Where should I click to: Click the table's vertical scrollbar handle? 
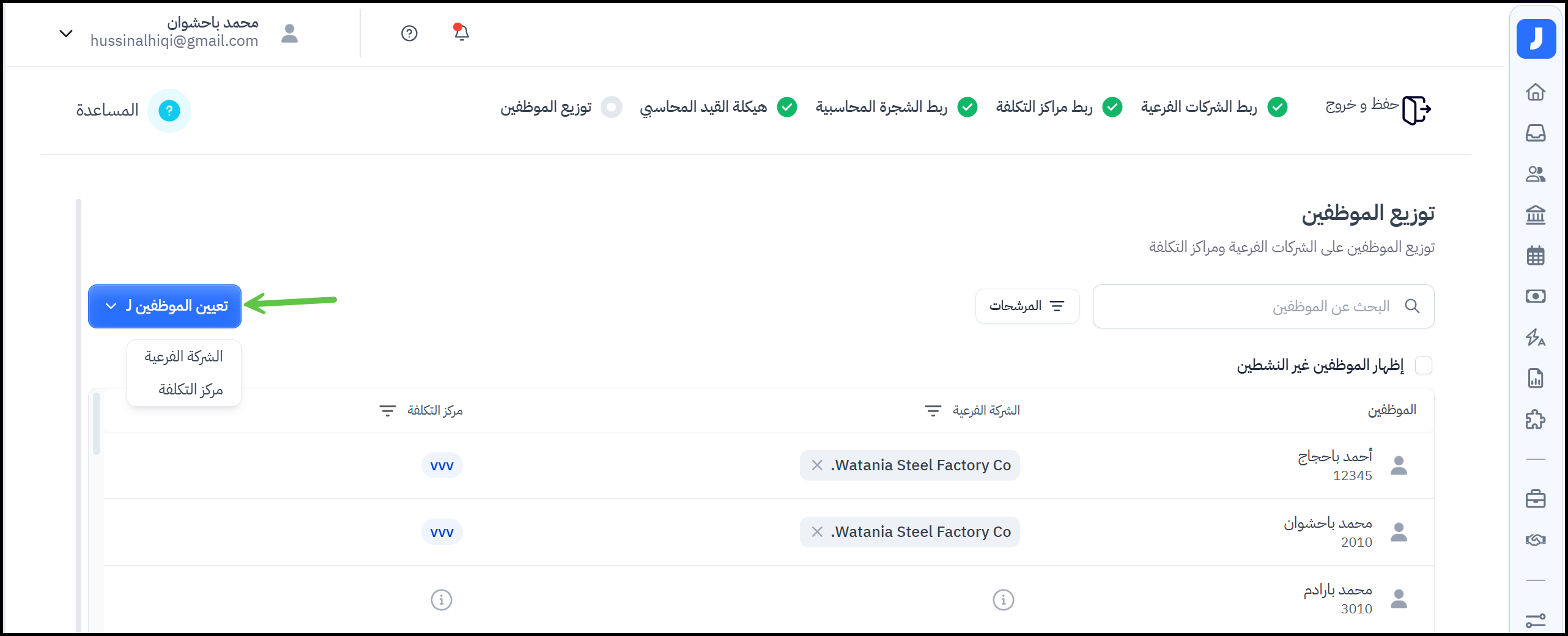point(96,423)
